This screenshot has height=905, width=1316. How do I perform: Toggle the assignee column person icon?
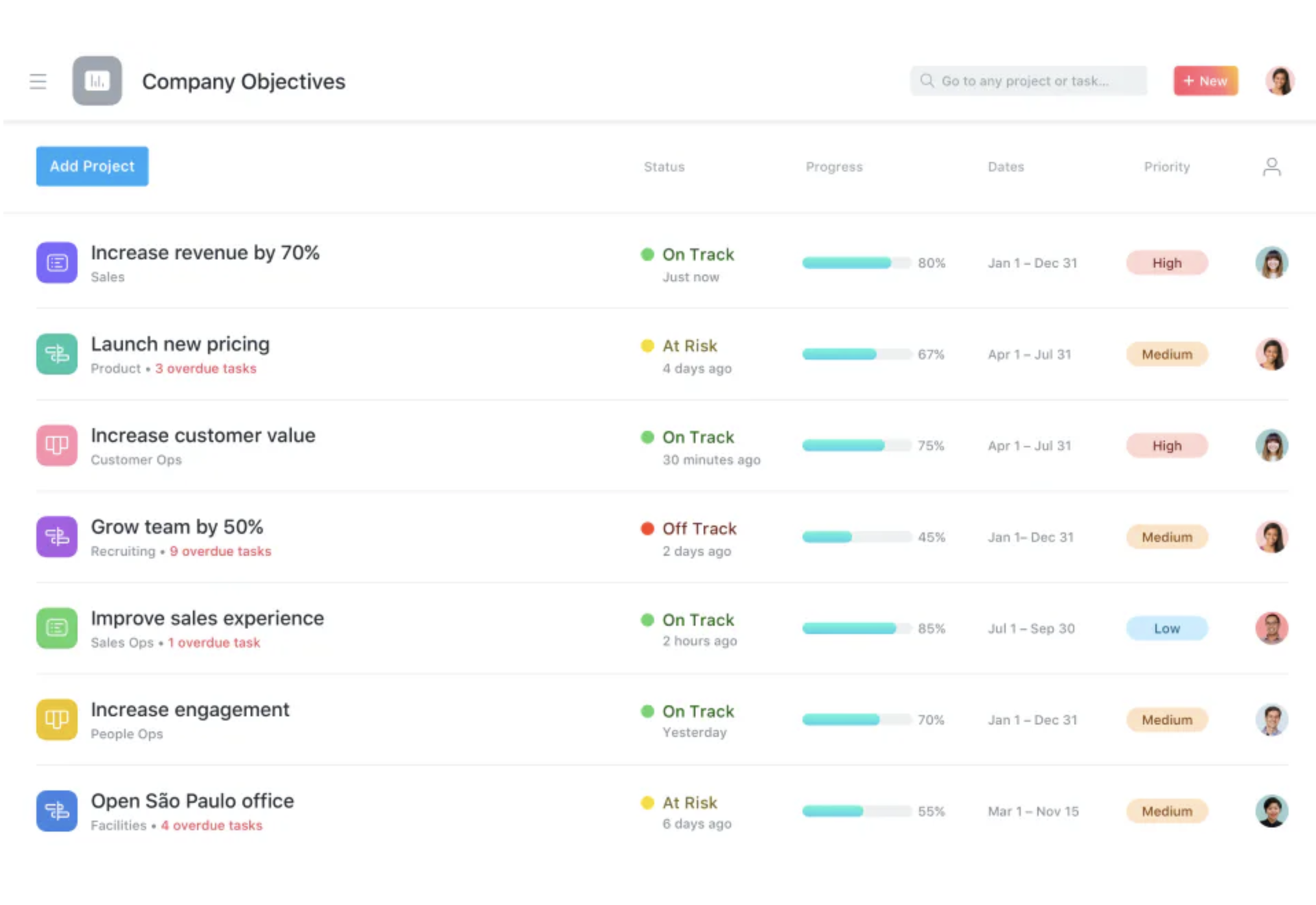click(1271, 166)
